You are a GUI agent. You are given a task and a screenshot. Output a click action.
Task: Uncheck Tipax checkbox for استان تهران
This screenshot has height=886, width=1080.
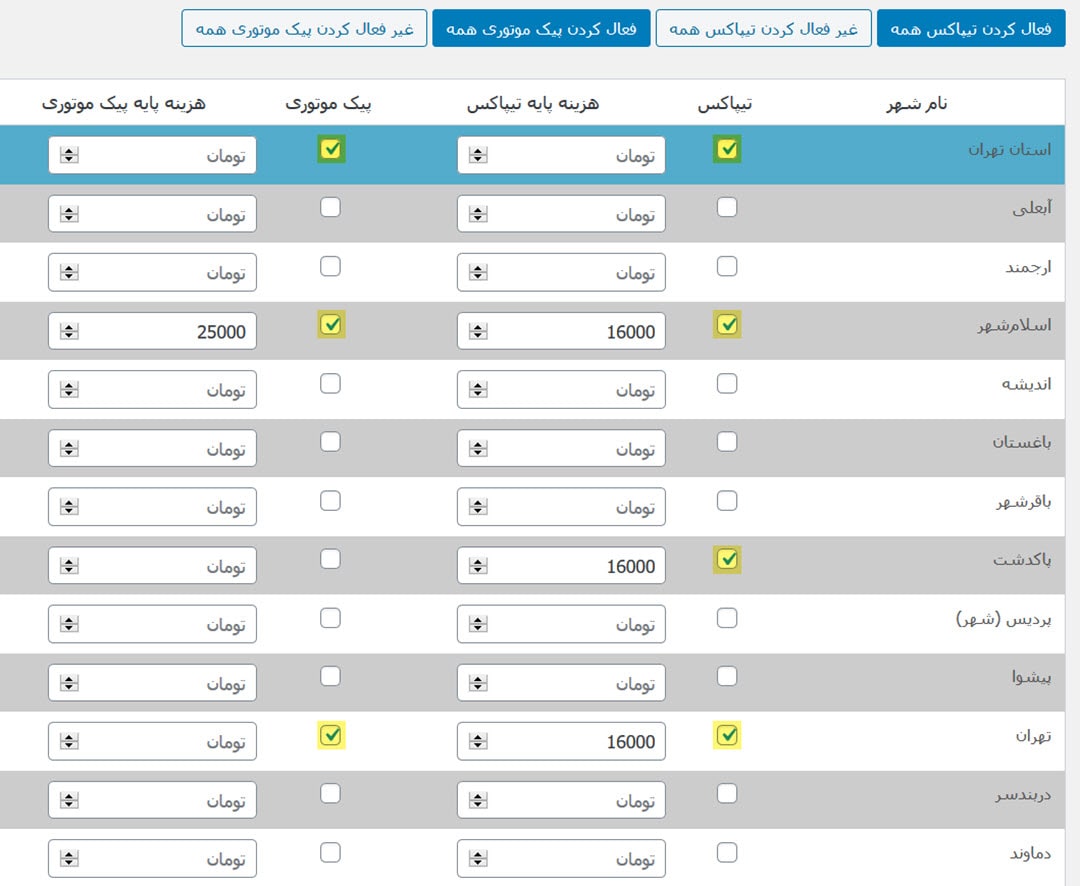click(x=728, y=150)
